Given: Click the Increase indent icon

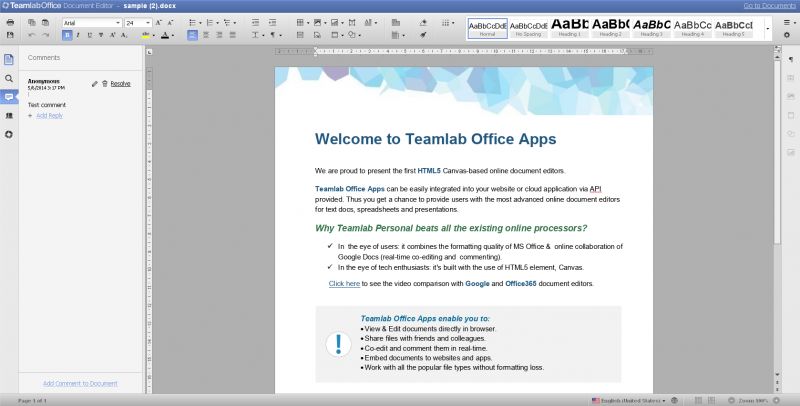Looking at the screenshot, I should pos(272,23).
